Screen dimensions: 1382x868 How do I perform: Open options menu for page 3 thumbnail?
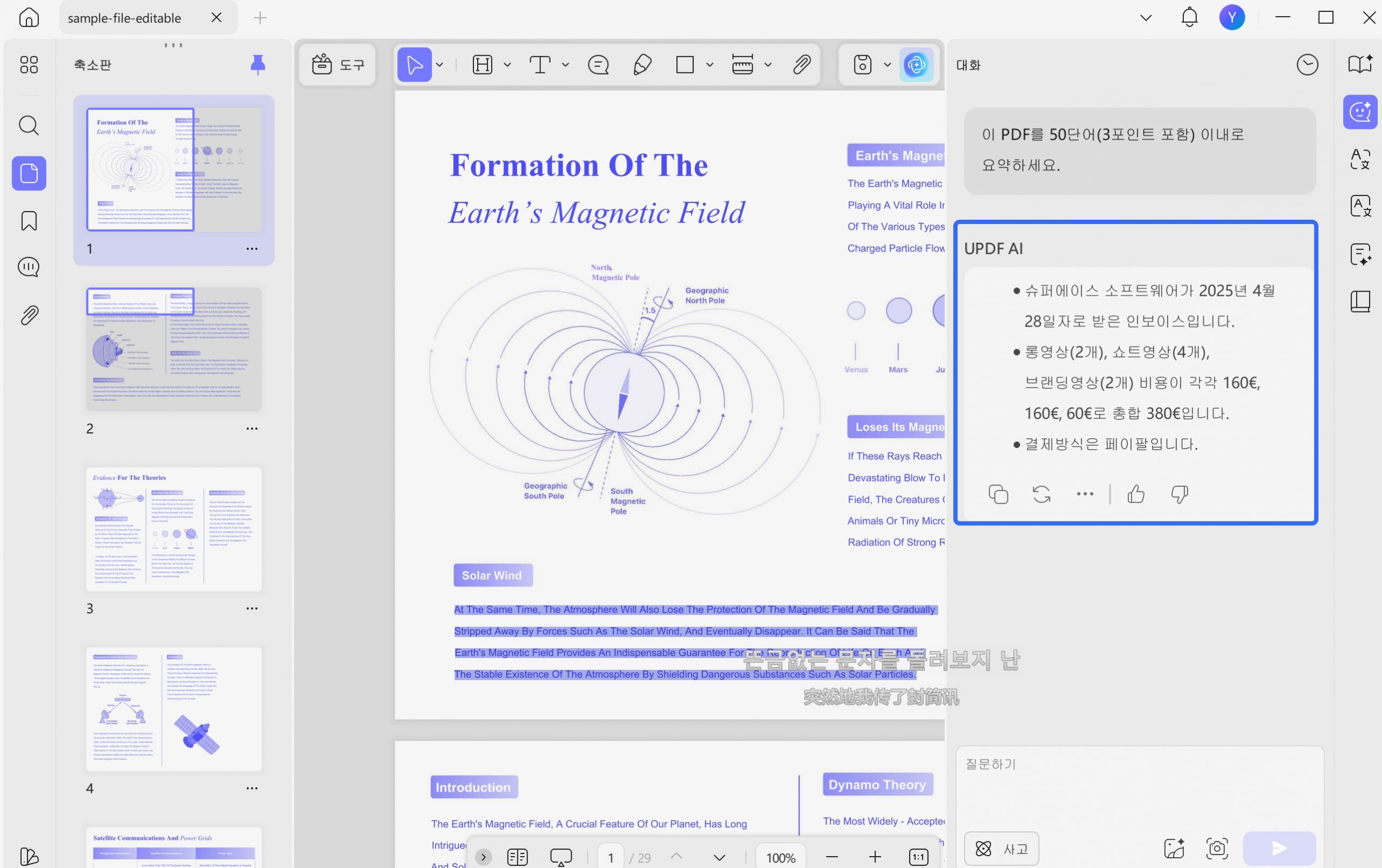(x=252, y=609)
